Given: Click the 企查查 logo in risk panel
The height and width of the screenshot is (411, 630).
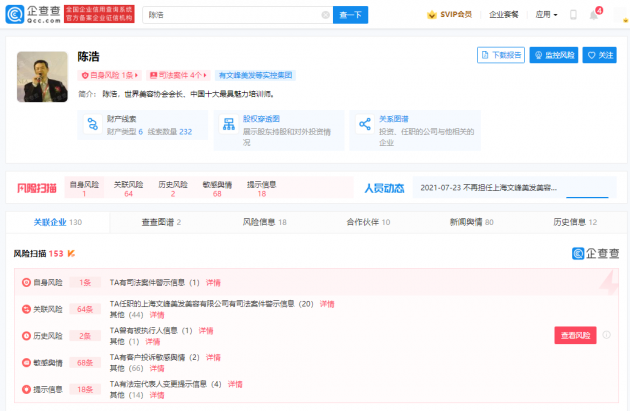Looking at the screenshot, I should pos(595,254).
